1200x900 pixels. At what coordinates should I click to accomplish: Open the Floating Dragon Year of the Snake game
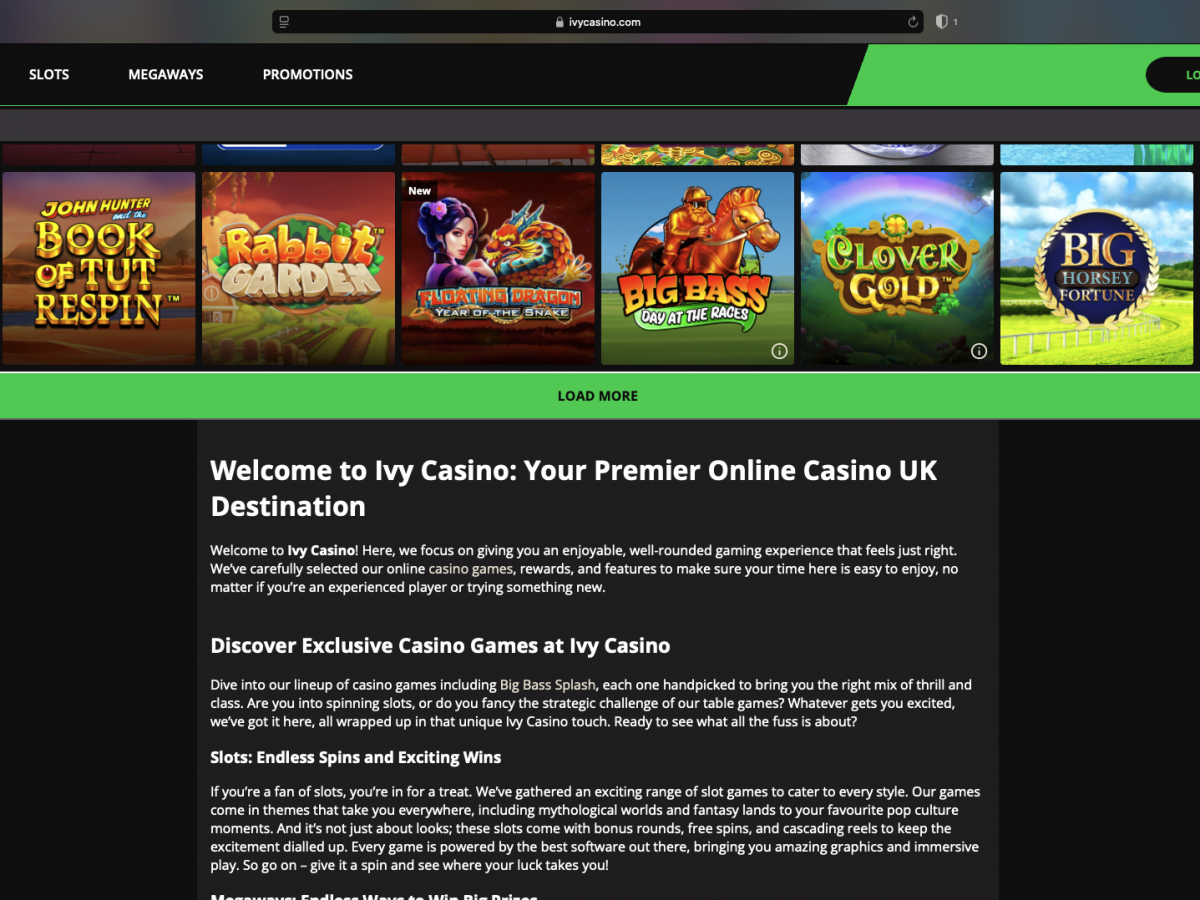[x=498, y=268]
